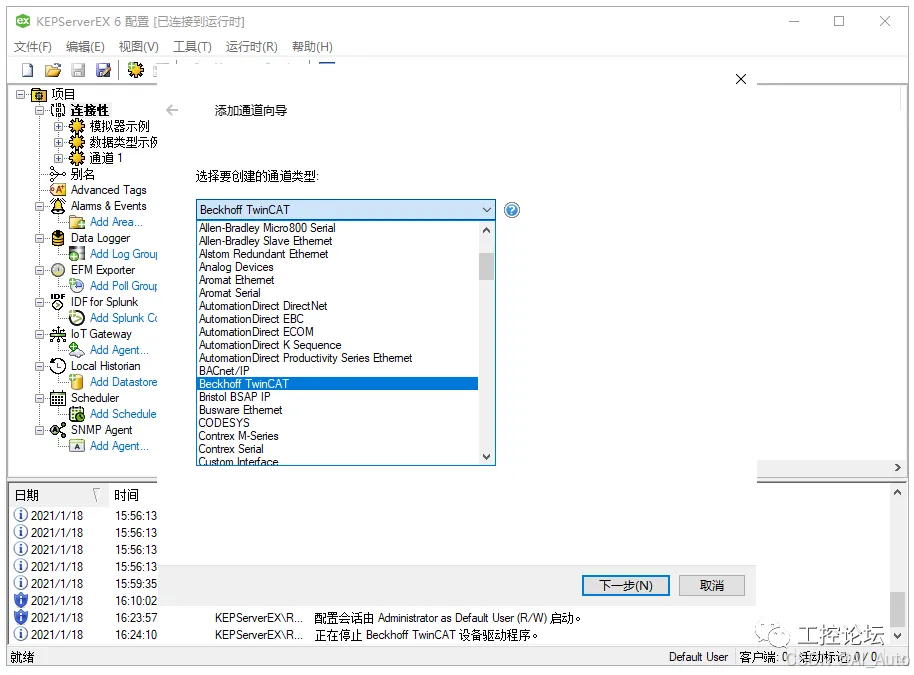The image size is (914, 675).
Task: Open the Advanced Tags node
Action: coord(108,190)
